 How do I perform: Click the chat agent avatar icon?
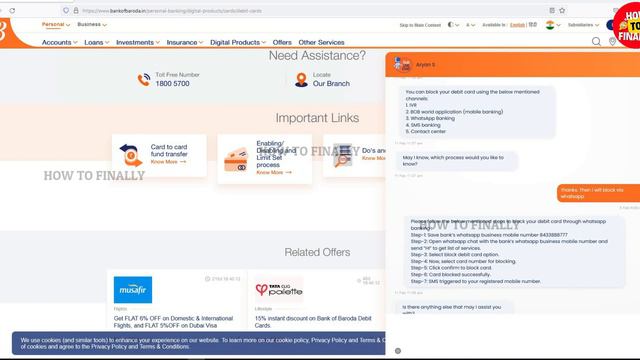coord(402,64)
